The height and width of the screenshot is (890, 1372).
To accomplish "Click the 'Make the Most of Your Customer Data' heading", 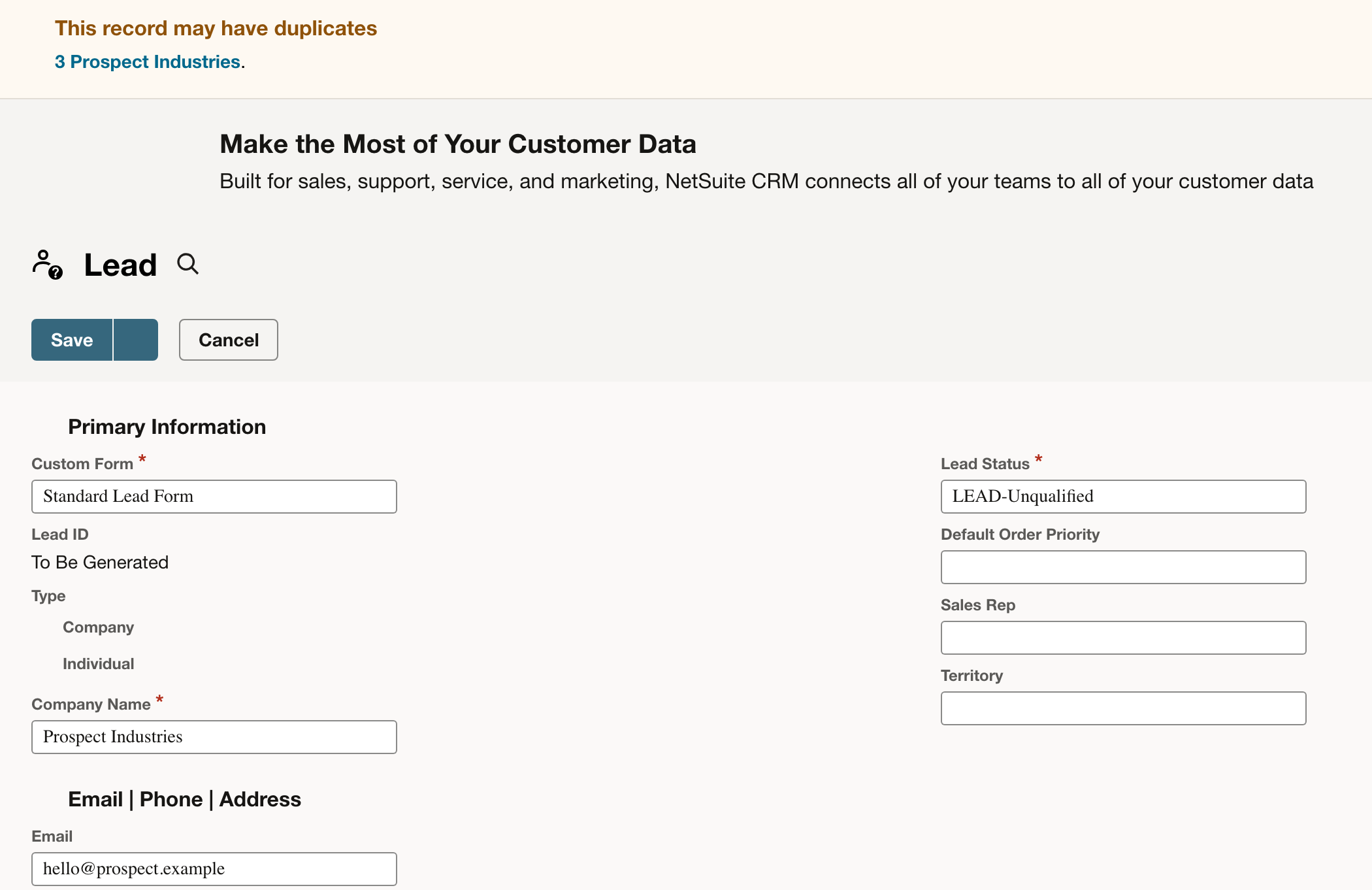I will point(457,144).
